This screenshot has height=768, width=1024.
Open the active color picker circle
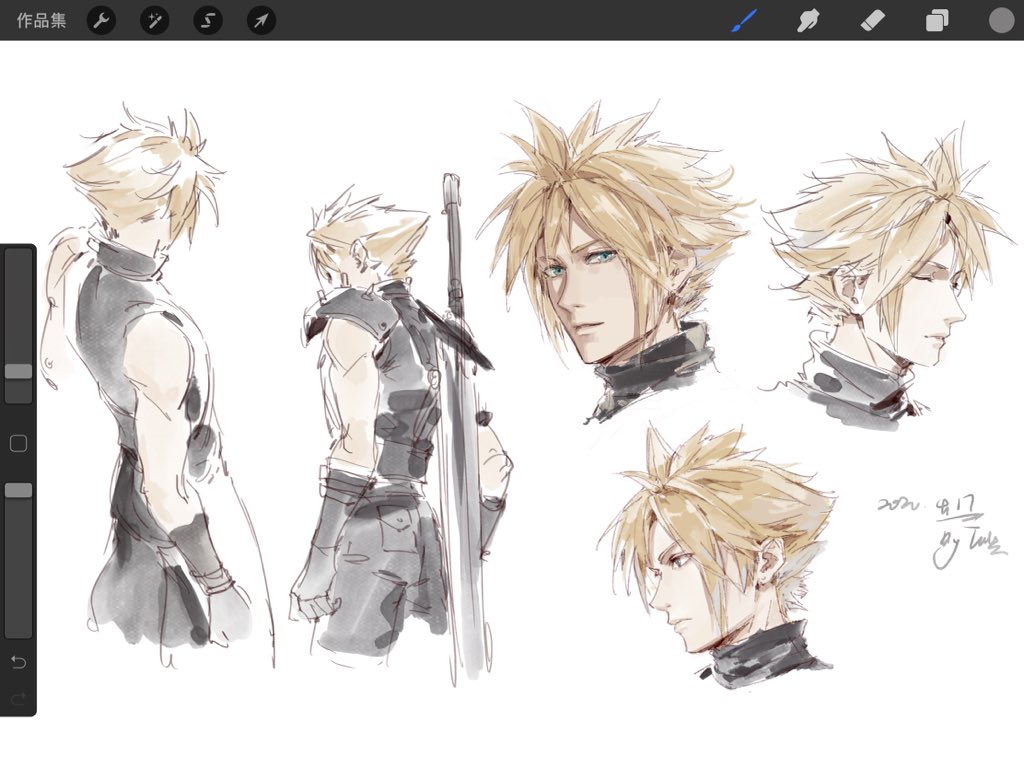[1001, 20]
